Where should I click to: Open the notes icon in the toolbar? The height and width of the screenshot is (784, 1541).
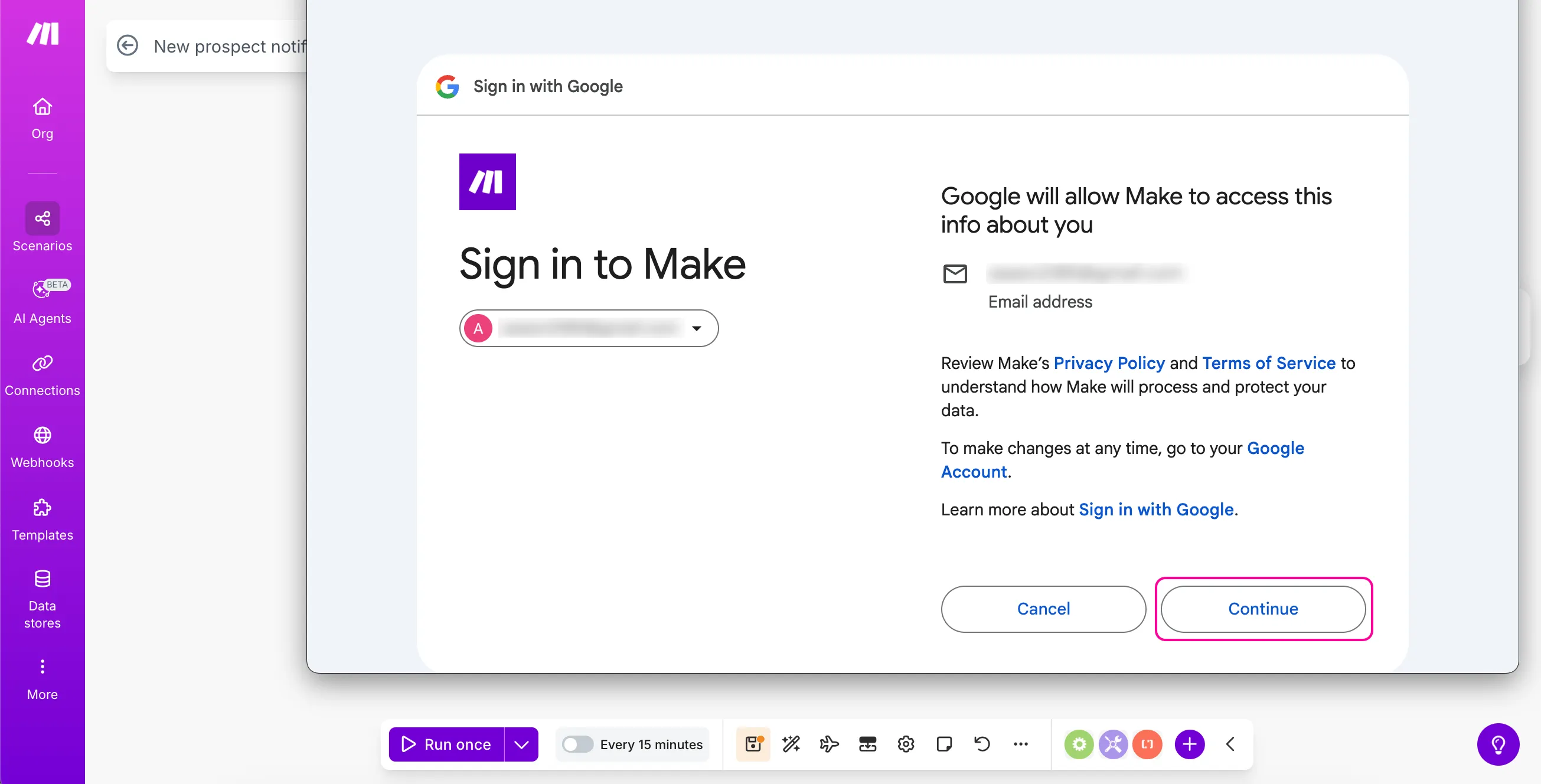pos(944,744)
